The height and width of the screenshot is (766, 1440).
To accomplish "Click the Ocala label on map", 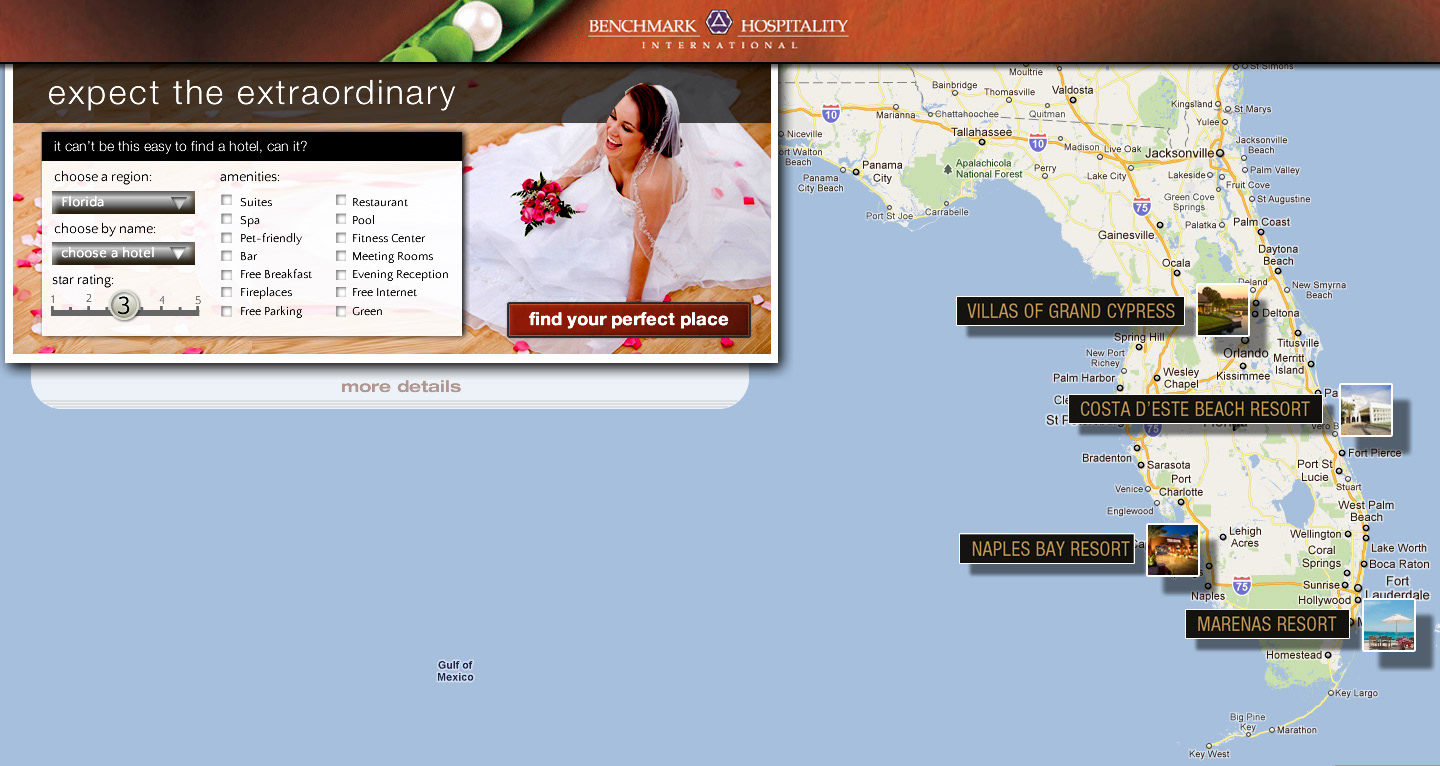I will pyautogui.click(x=1176, y=263).
